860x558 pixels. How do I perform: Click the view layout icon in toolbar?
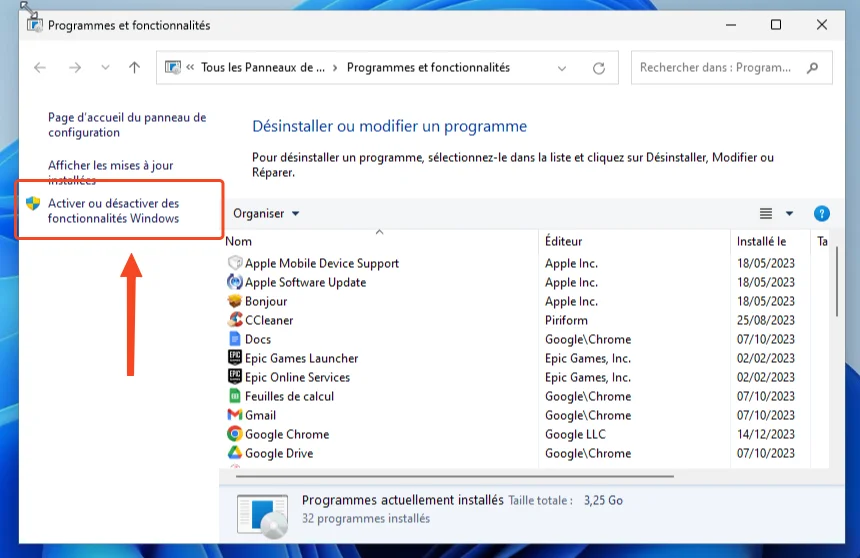(766, 213)
